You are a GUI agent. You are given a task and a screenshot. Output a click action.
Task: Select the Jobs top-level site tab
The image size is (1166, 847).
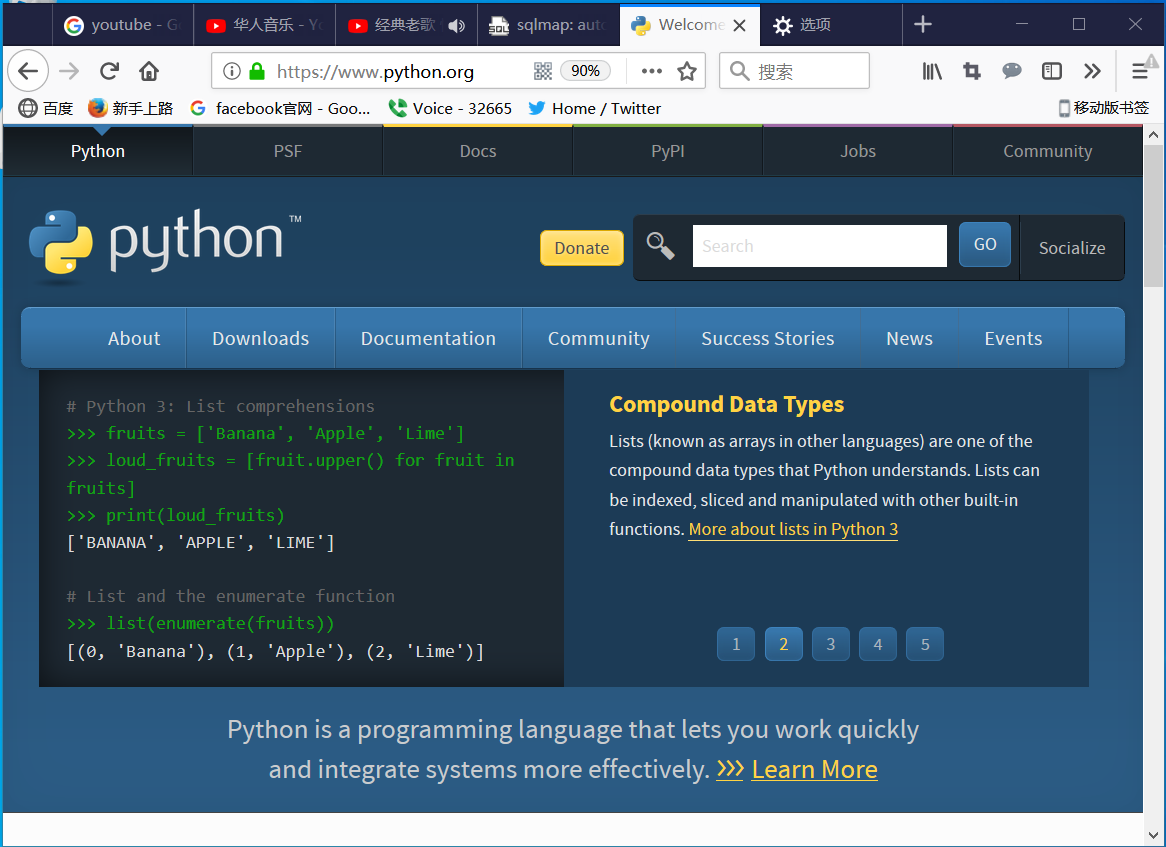pos(857,151)
